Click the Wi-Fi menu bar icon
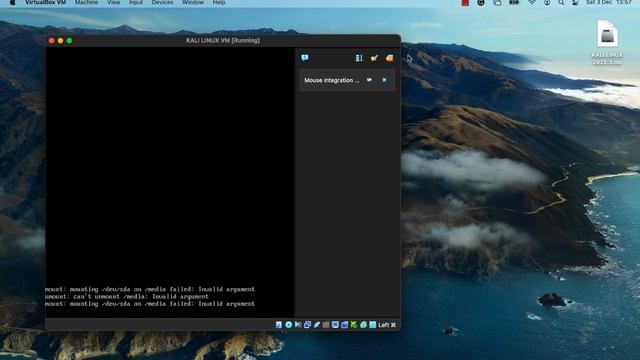This screenshot has height=360, width=640. (x=532, y=2)
